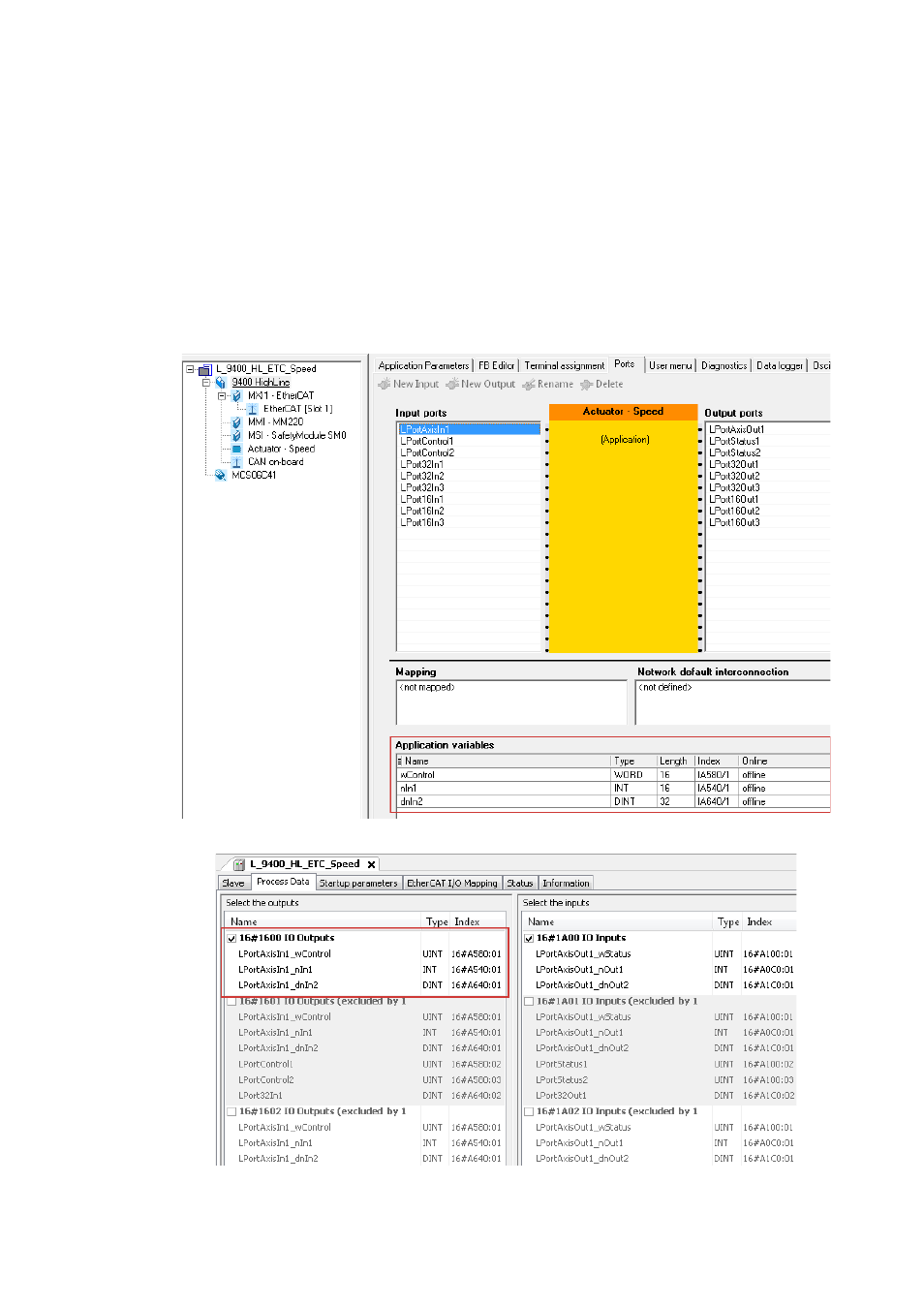Open the Data logger tab

[x=780, y=365]
